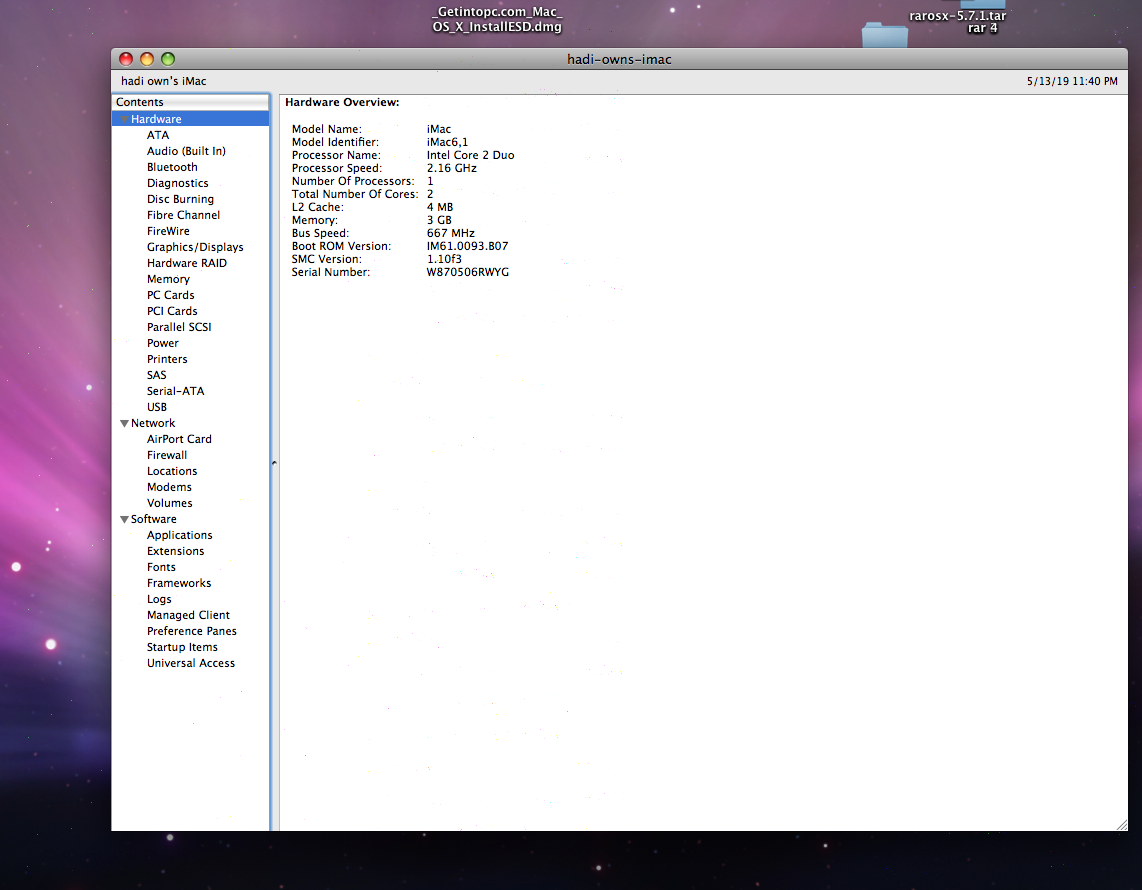Select the _Getintopc.com_Mac_OS_X_InstallESD.dmg desktop file
Screen dimensions: 1142x890
pos(497,20)
